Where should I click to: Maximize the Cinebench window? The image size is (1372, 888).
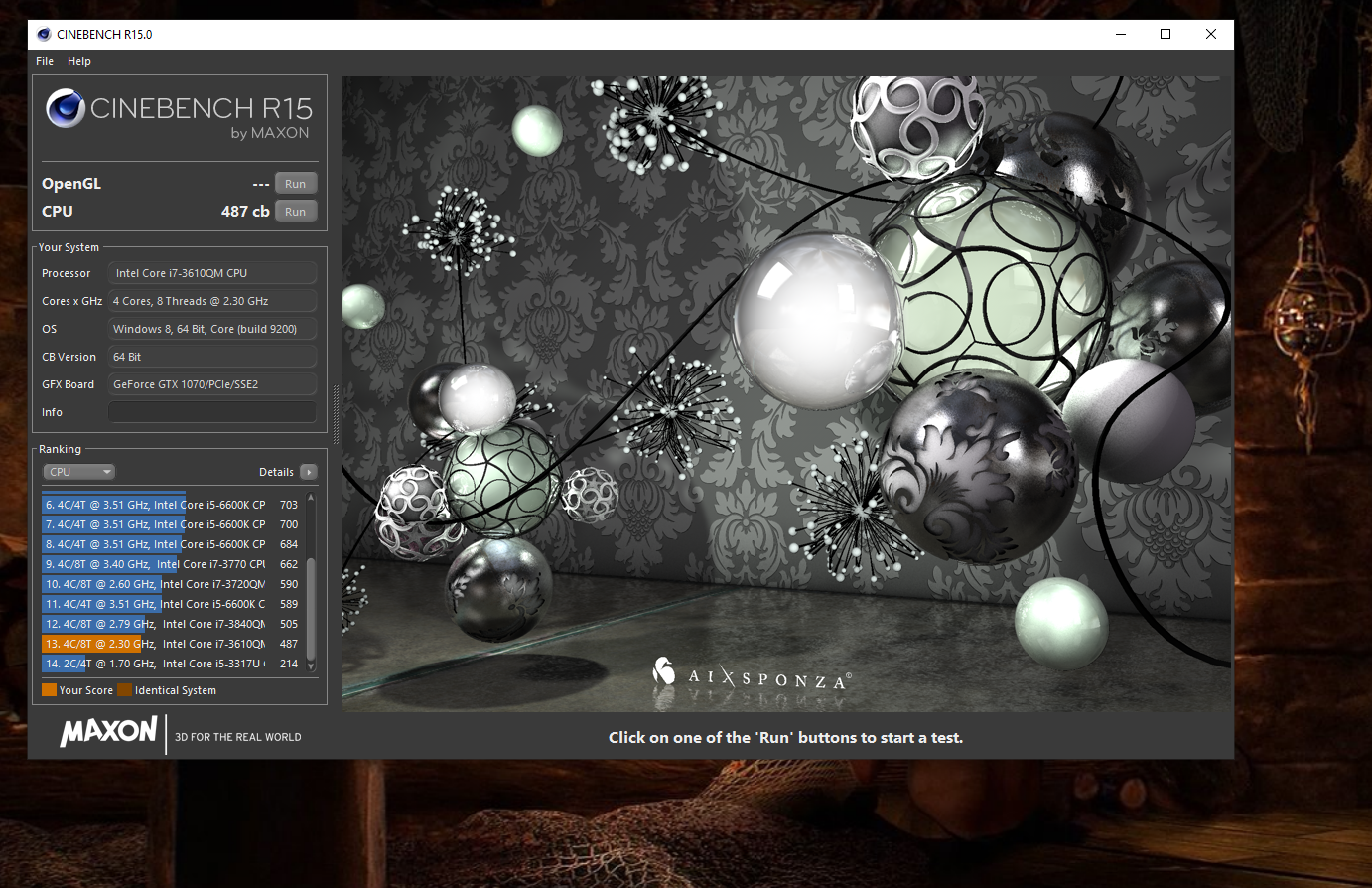coord(1166,34)
